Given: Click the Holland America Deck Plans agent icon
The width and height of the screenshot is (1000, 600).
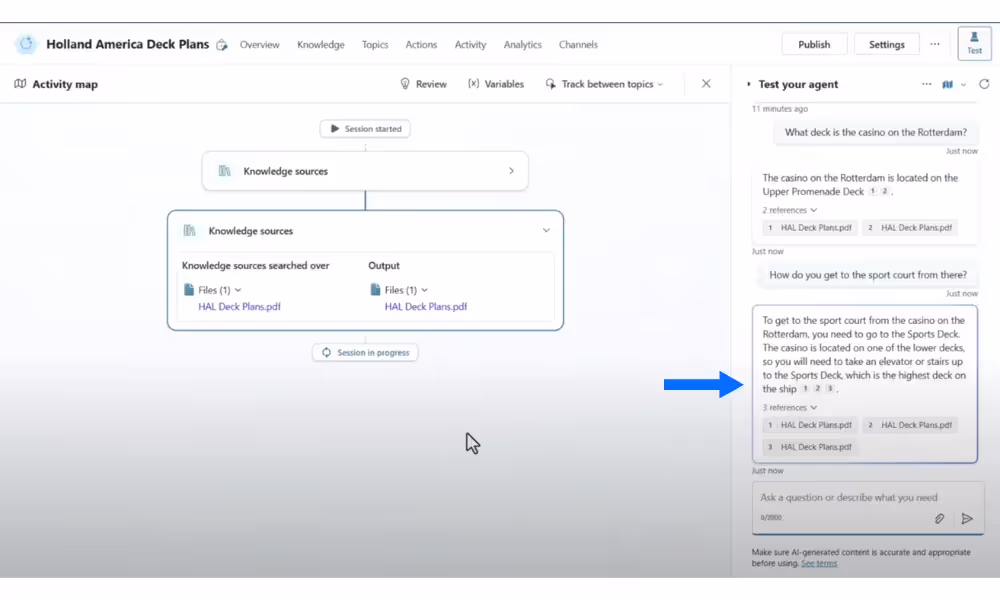Looking at the screenshot, I should coord(26,44).
